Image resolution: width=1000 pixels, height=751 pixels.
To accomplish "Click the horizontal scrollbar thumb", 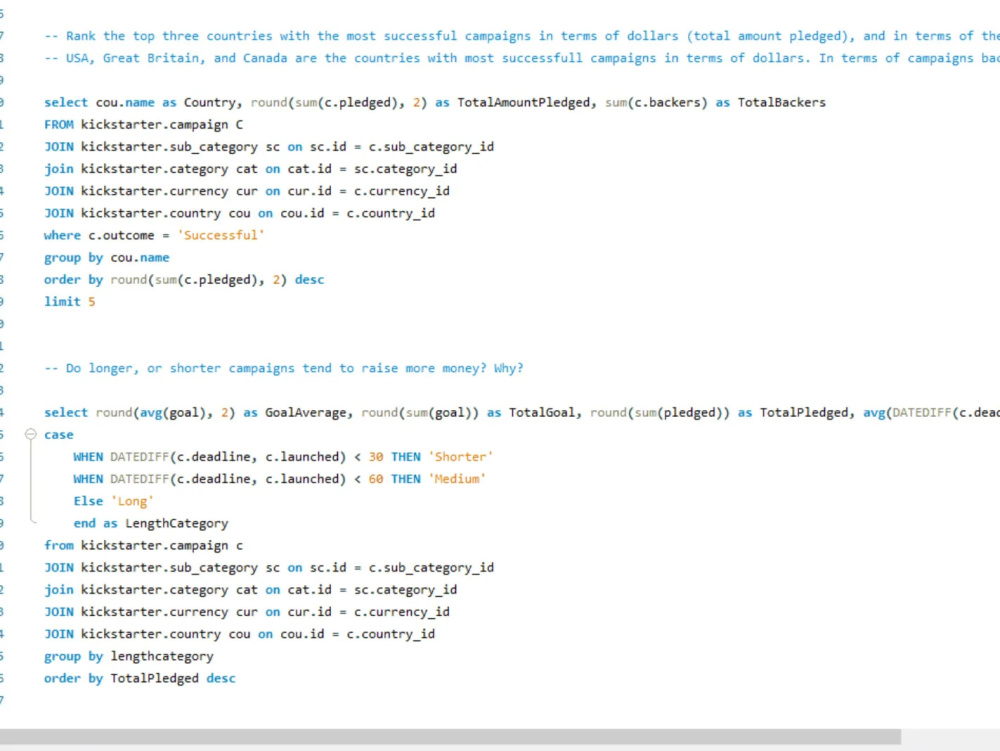I will pyautogui.click(x=450, y=737).
